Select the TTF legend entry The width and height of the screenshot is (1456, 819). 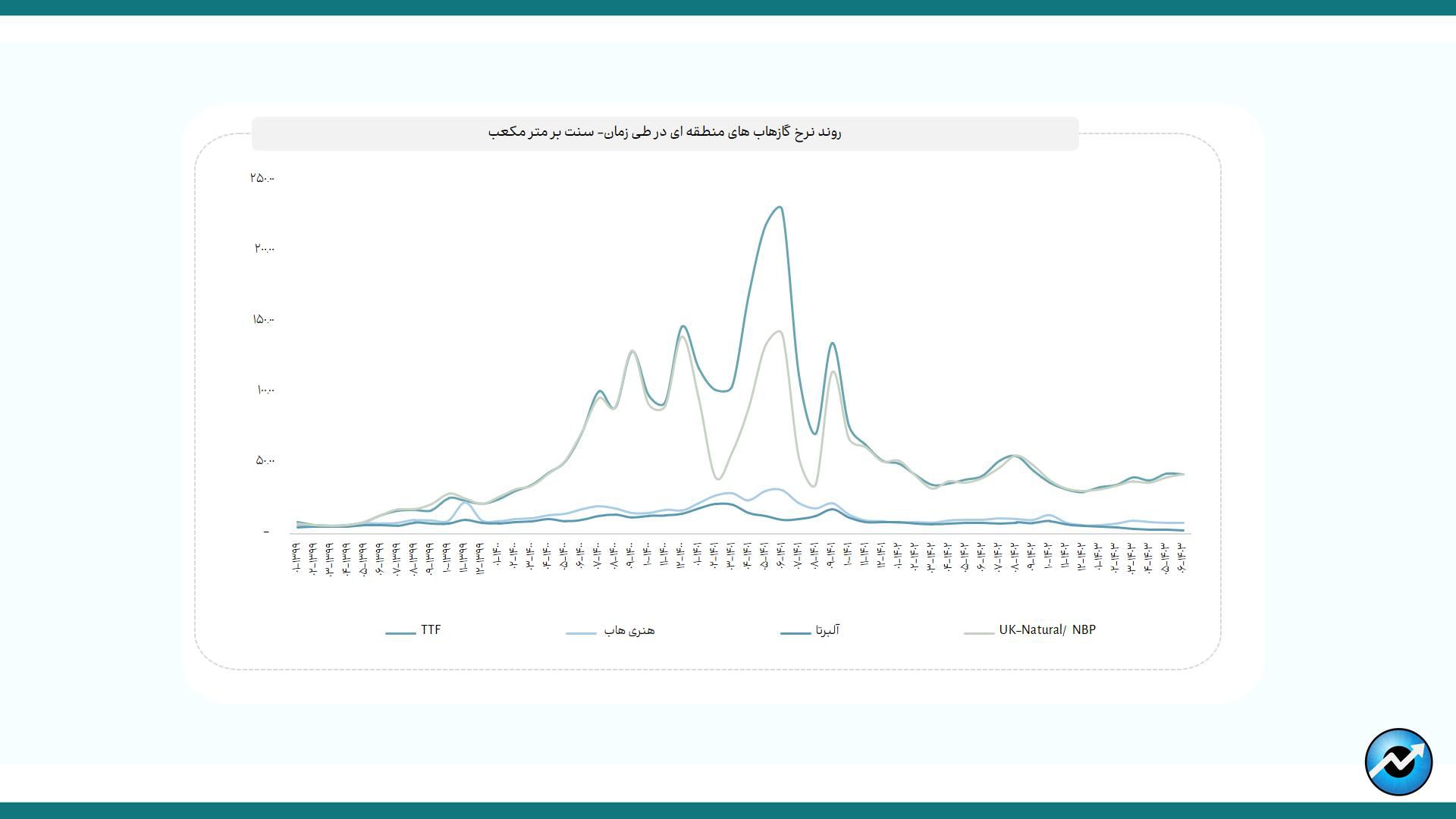pos(413,631)
